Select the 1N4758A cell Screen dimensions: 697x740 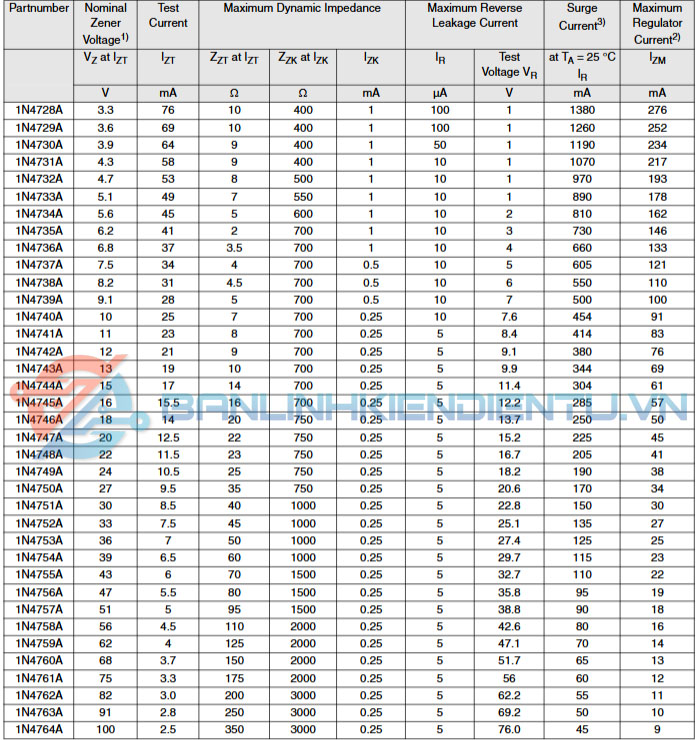39,626
